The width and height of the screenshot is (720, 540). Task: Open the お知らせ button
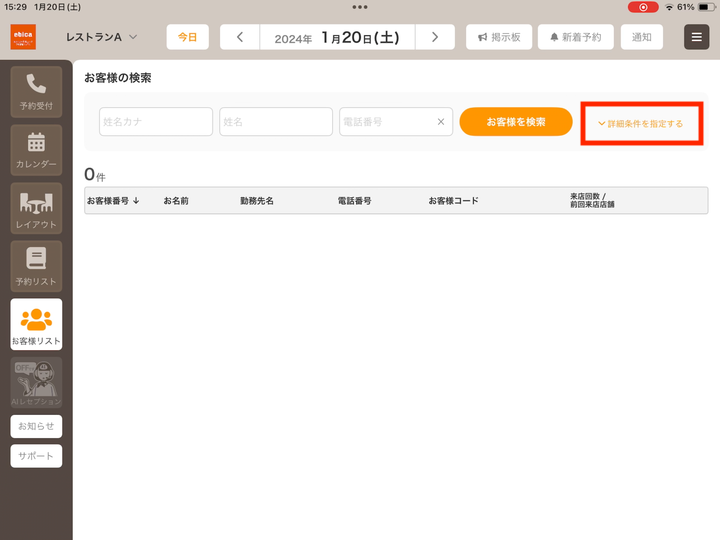click(x=36, y=426)
